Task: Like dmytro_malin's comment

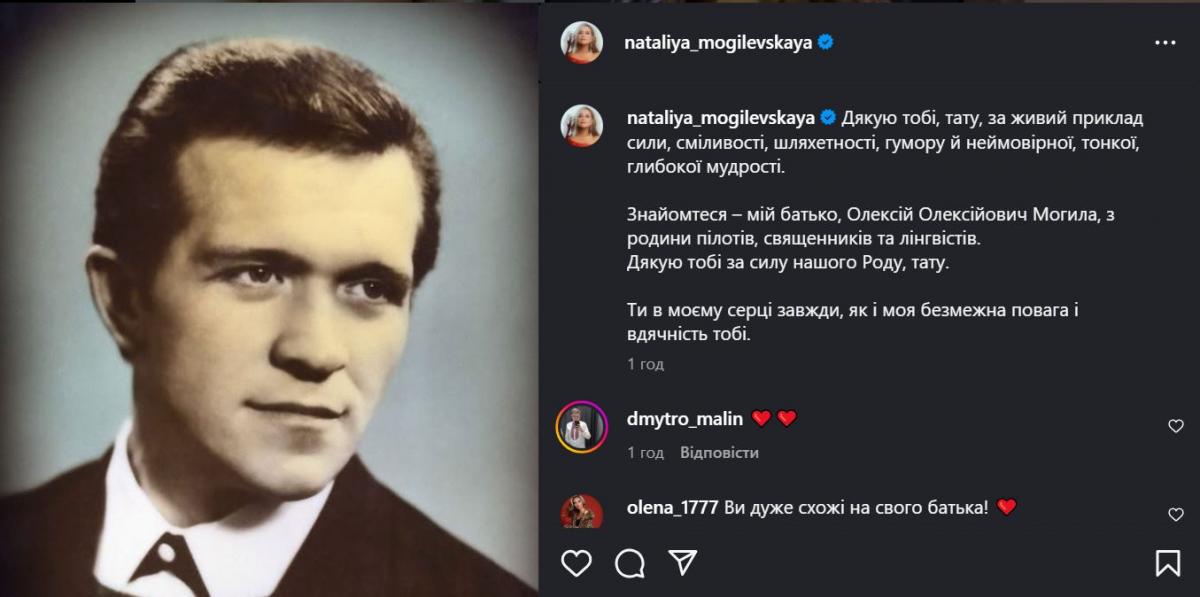Action: pyautogui.click(x=1176, y=426)
